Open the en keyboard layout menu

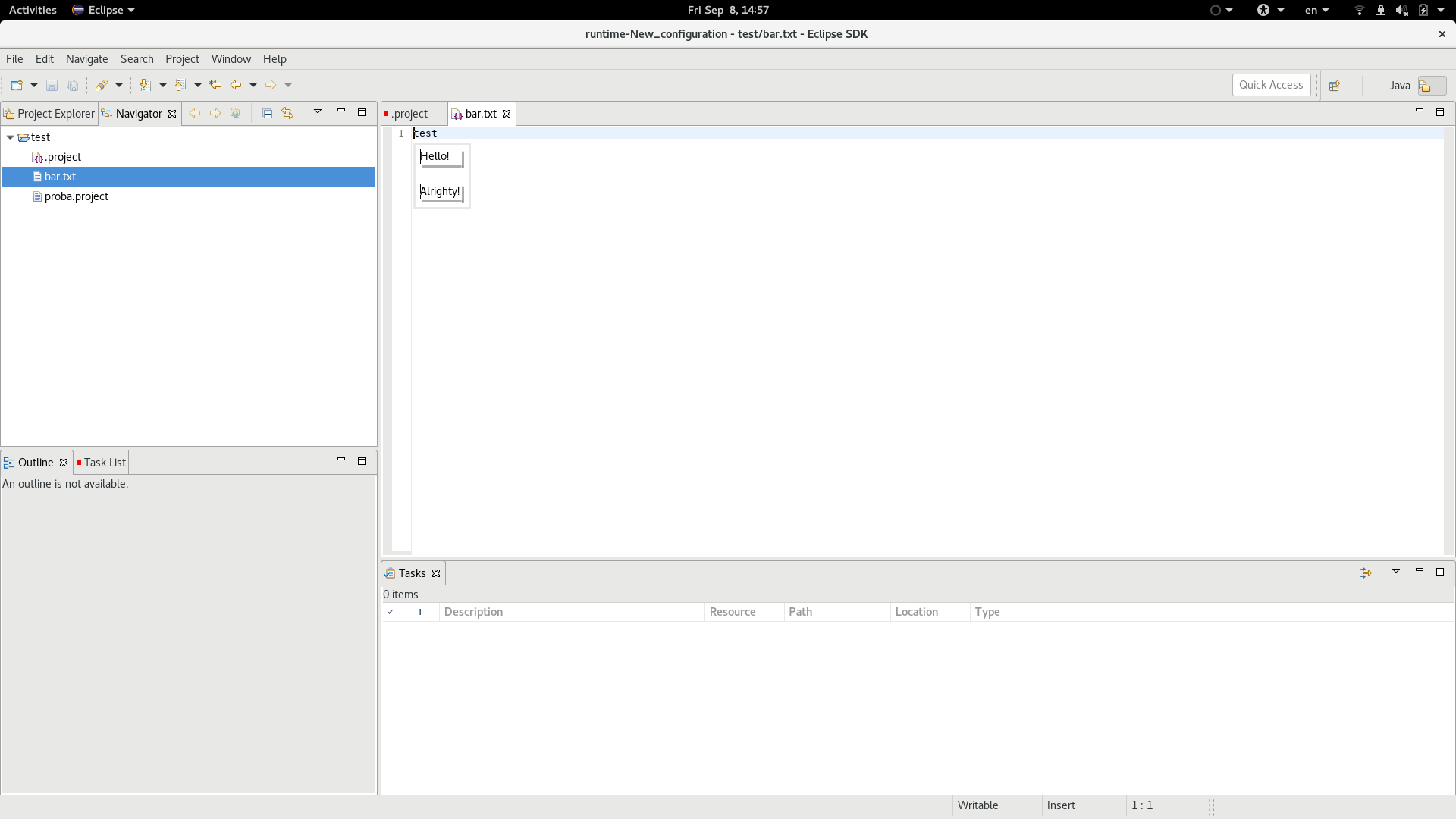(x=1316, y=10)
